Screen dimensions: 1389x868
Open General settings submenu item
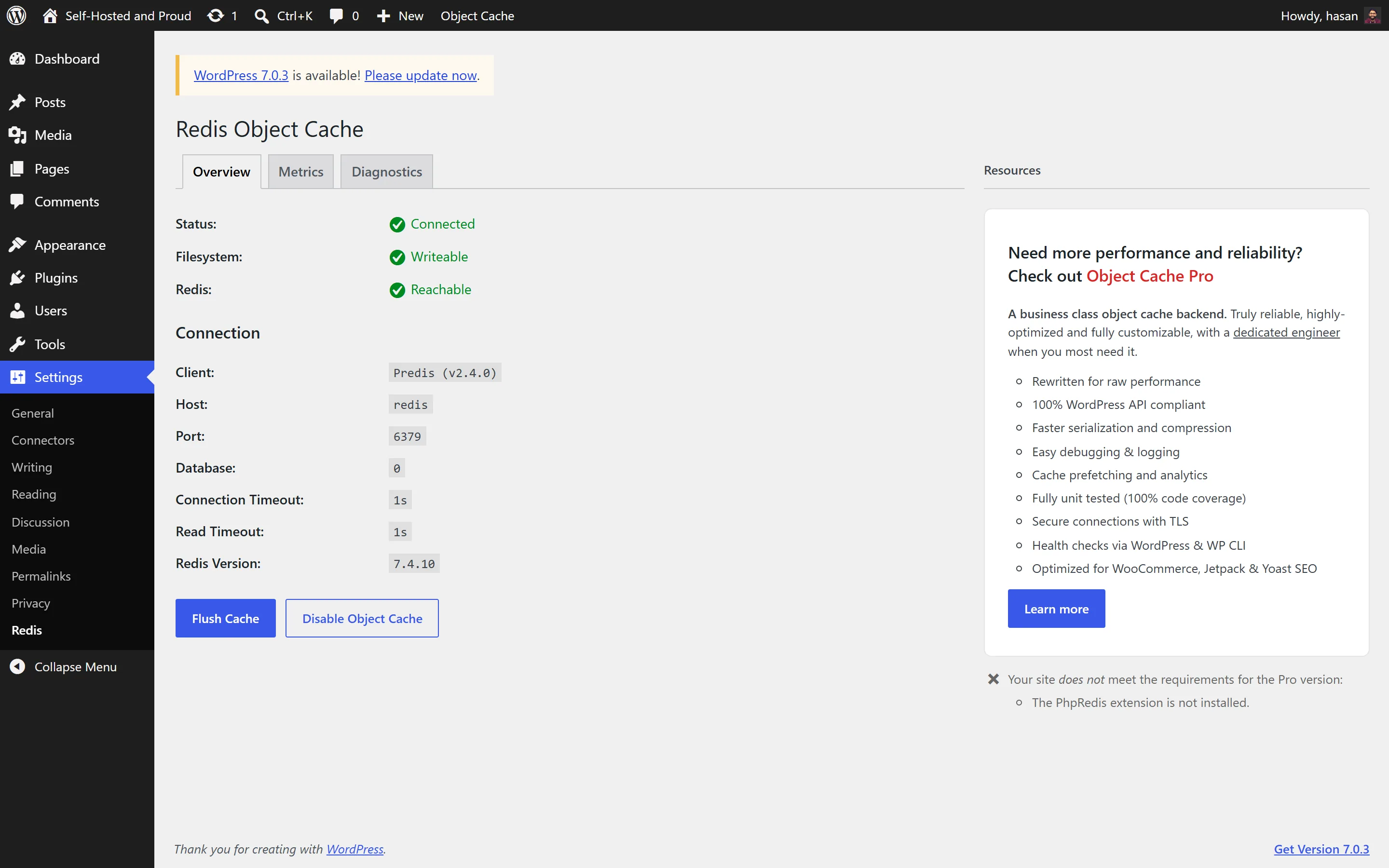(33, 413)
